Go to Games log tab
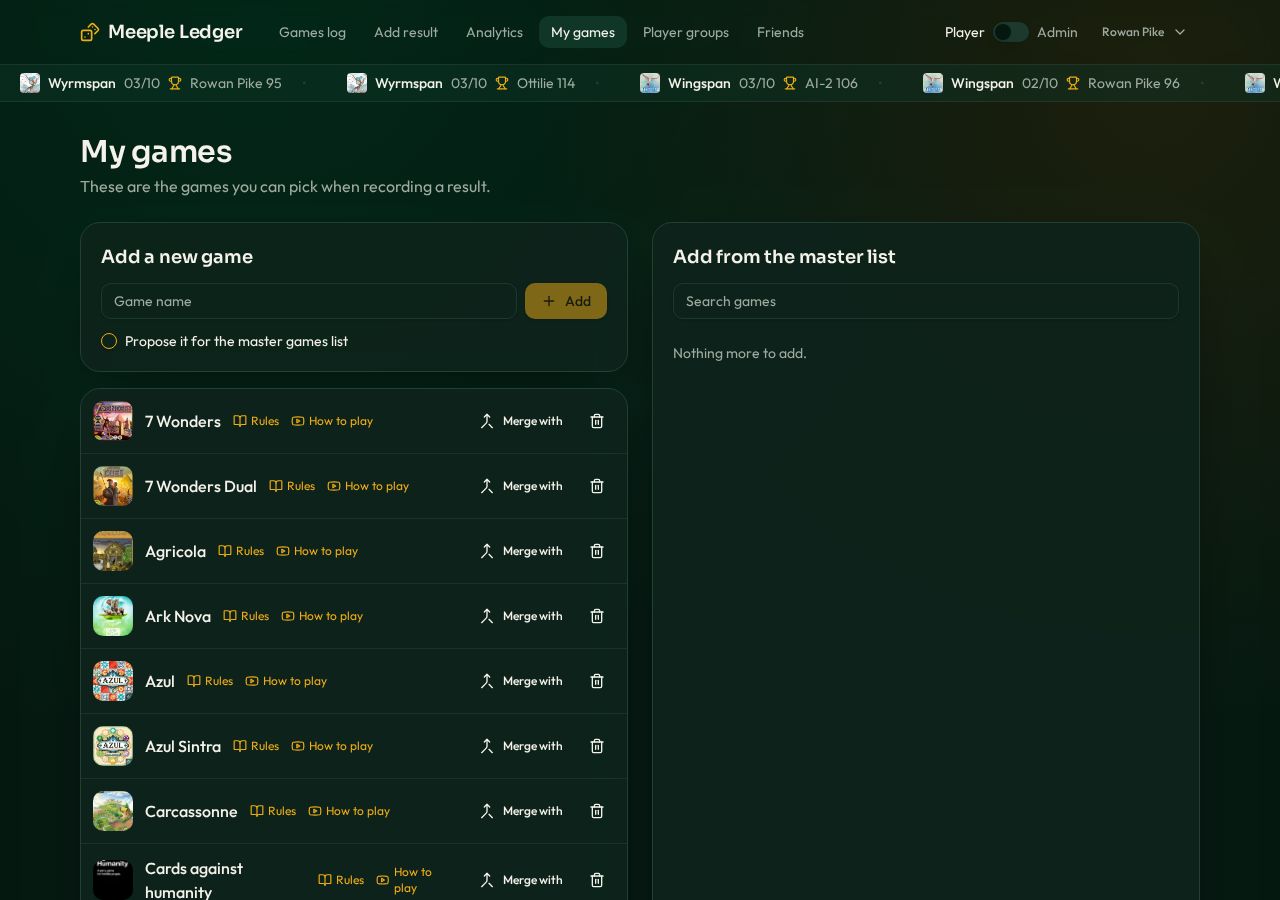 [x=312, y=32]
